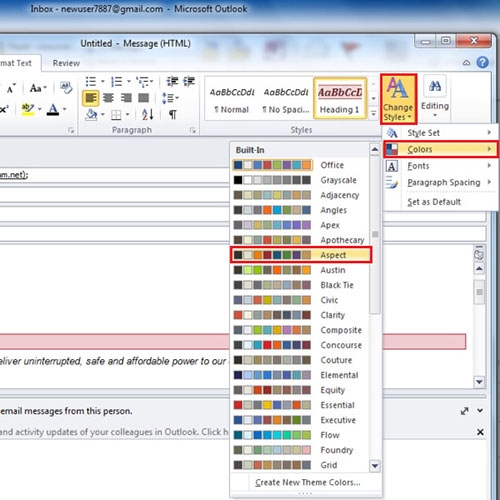This screenshot has width=500, height=500.
Task: Expand the People Pane size icon
Action: (x=464, y=411)
